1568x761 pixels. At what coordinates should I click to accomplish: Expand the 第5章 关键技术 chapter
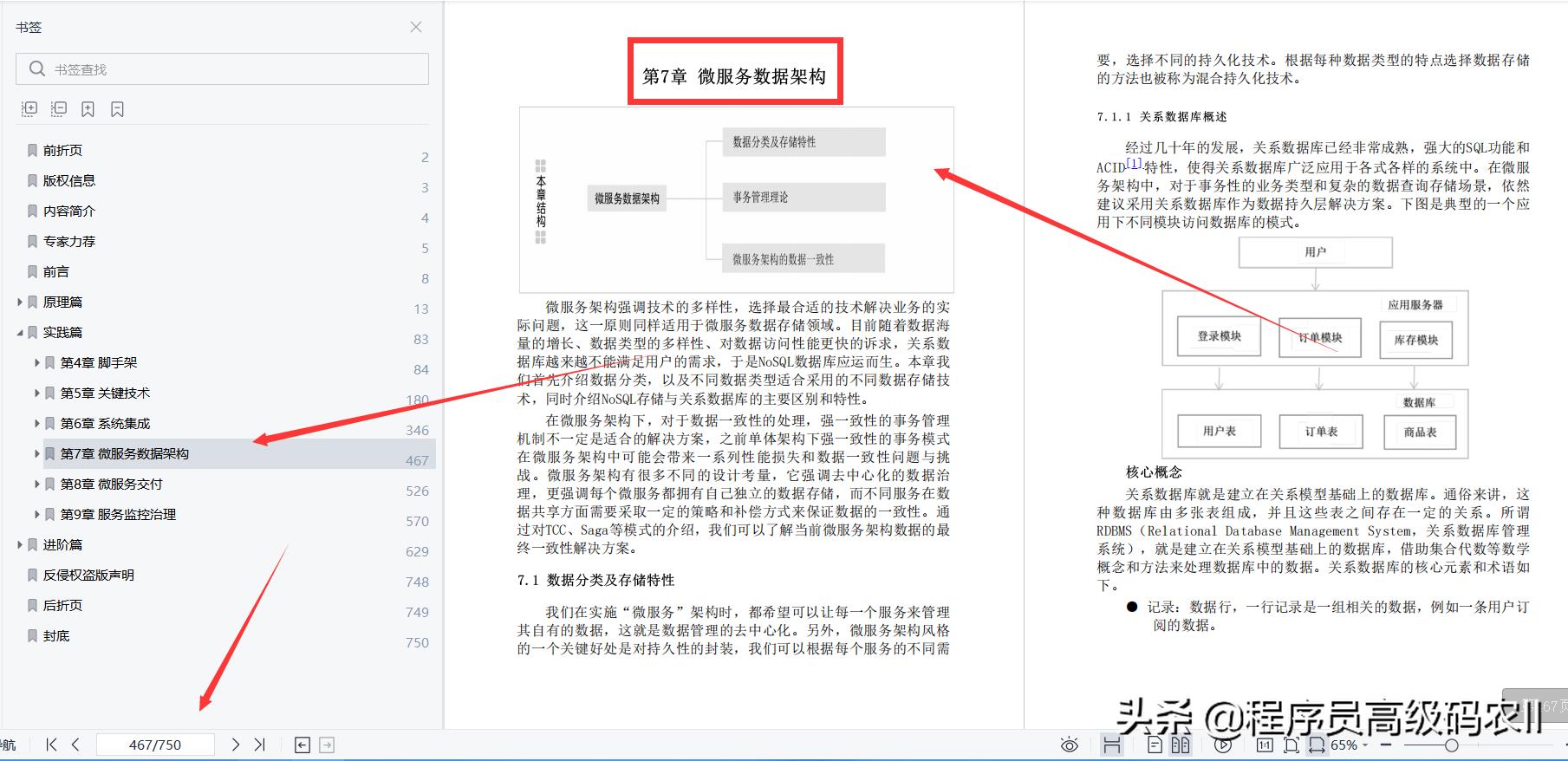(x=37, y=393)
